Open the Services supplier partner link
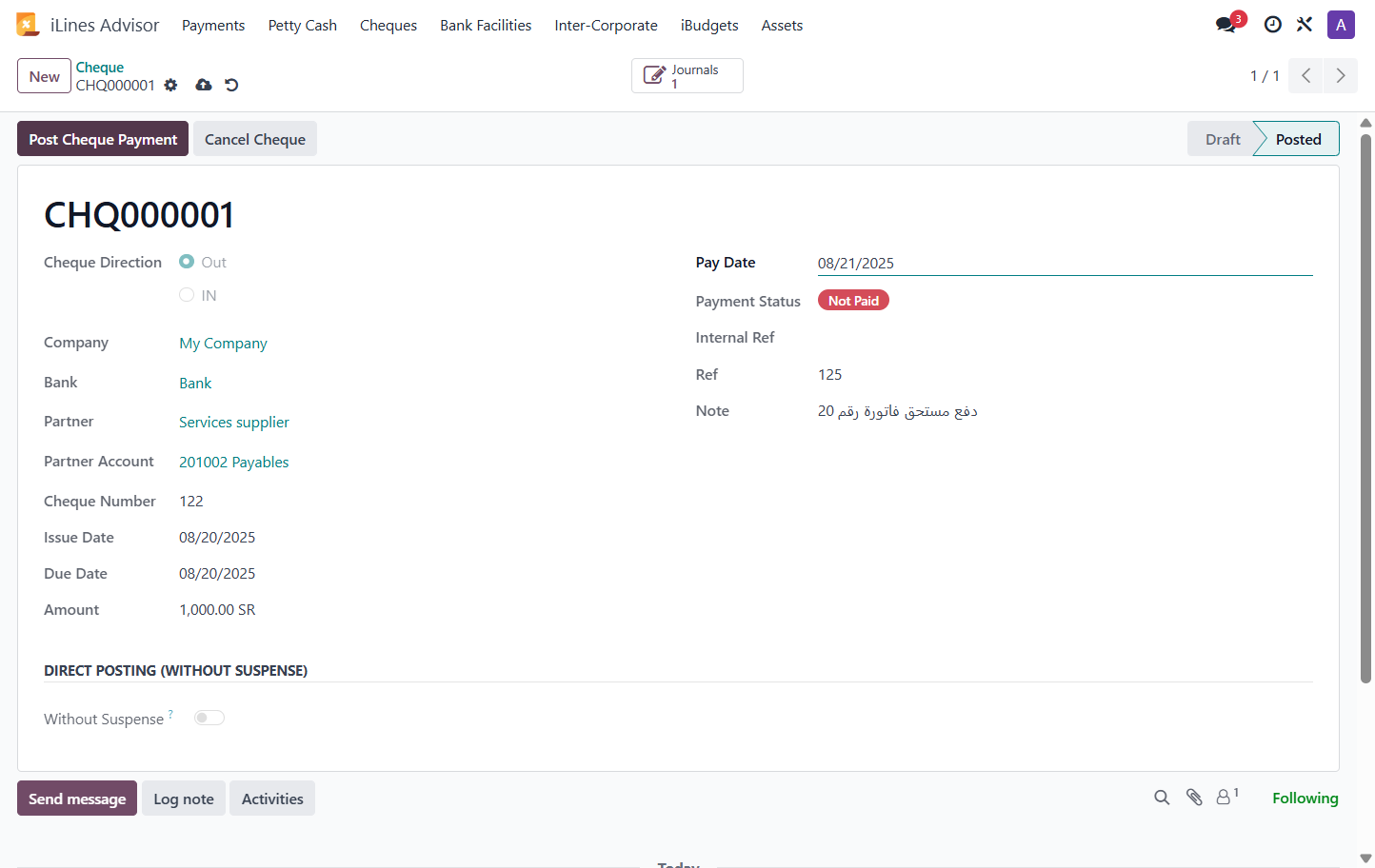Image resolution: width=1375 pixels, height=868 pixels. point(234,423)
